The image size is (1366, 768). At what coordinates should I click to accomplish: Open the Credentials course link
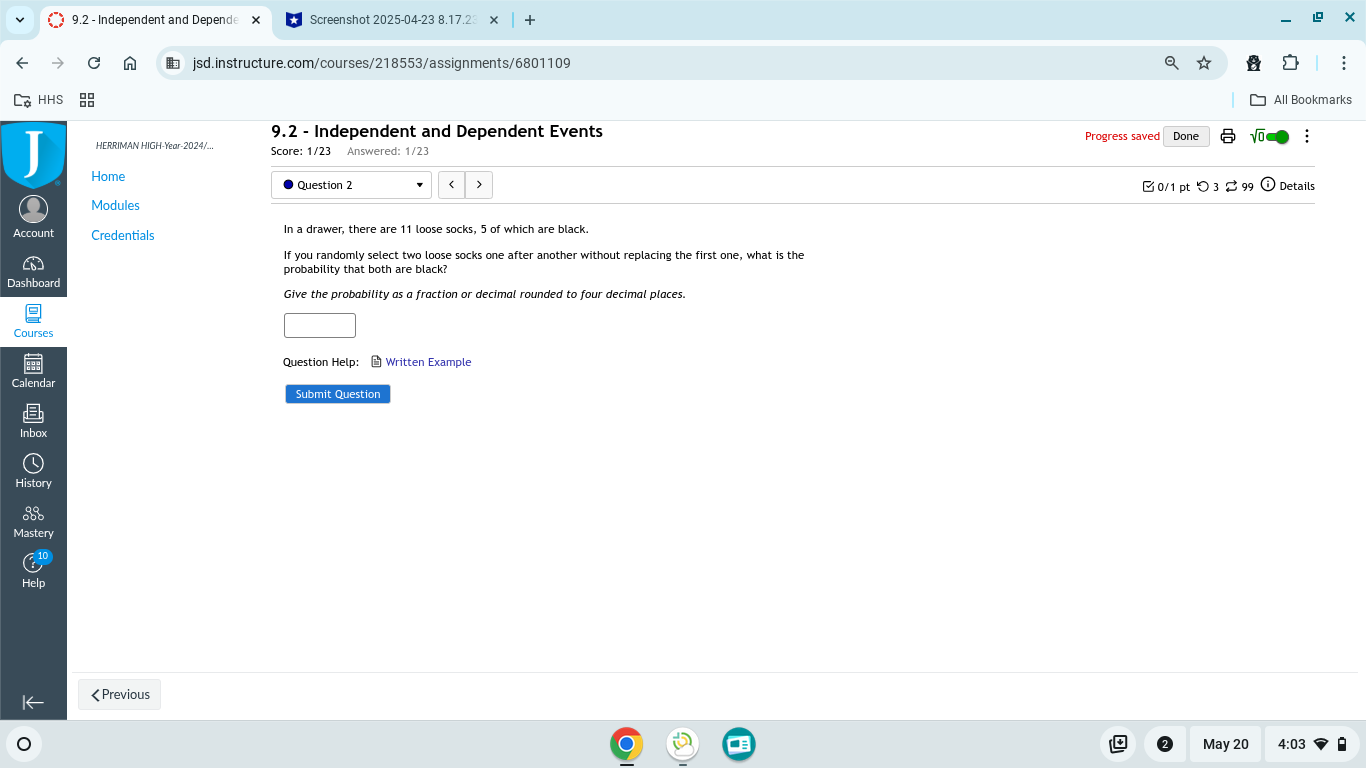coord(123,235)
